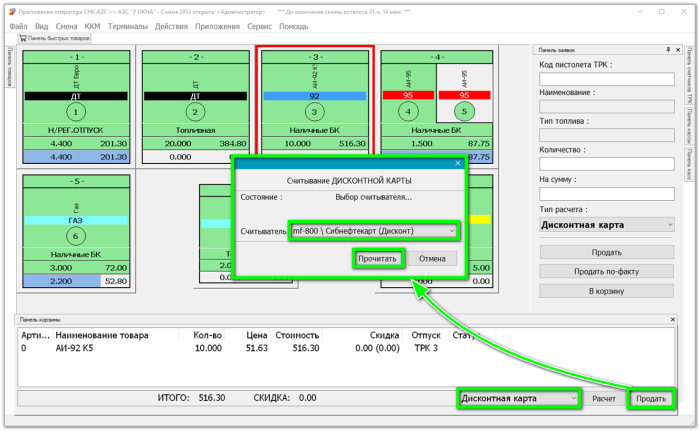The image size is (700, 431).
Task: Select nozzle 3 circle on pump 3
Action: [314, 112]
